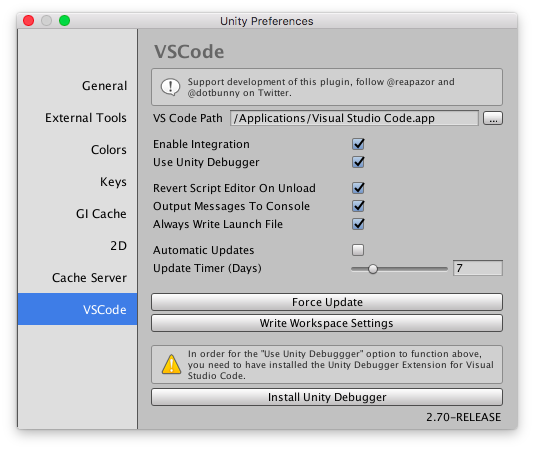Image resolution: width=534 pixels, height=450 pixels.
Task: Click the VS Code Path label
Action: [188, 118]
